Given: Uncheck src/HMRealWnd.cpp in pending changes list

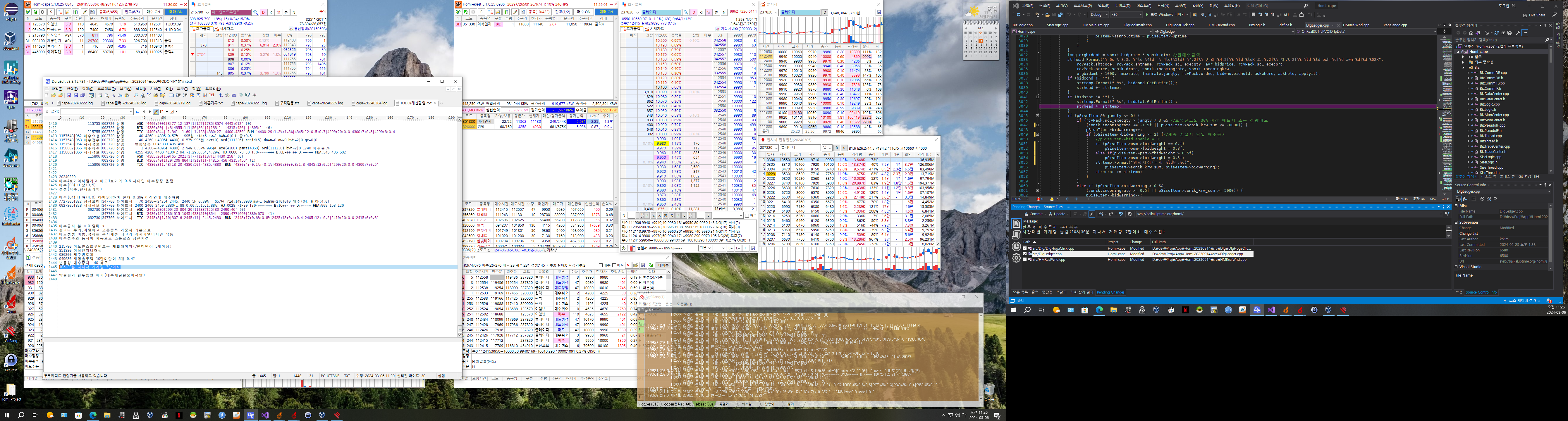Looking at the screenshot, I should coord(1025,259).
